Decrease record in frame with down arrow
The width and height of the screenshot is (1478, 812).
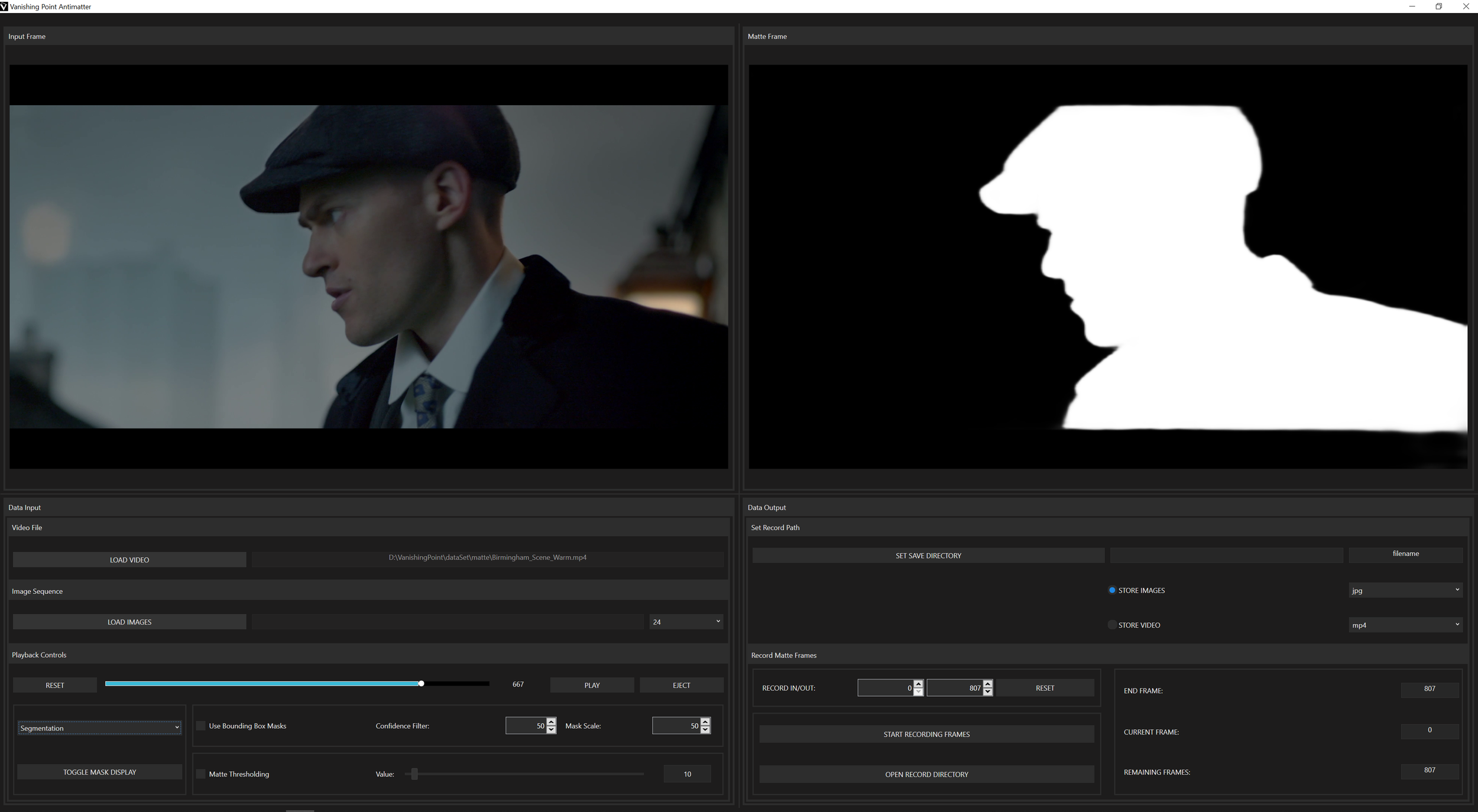[918, 692]
